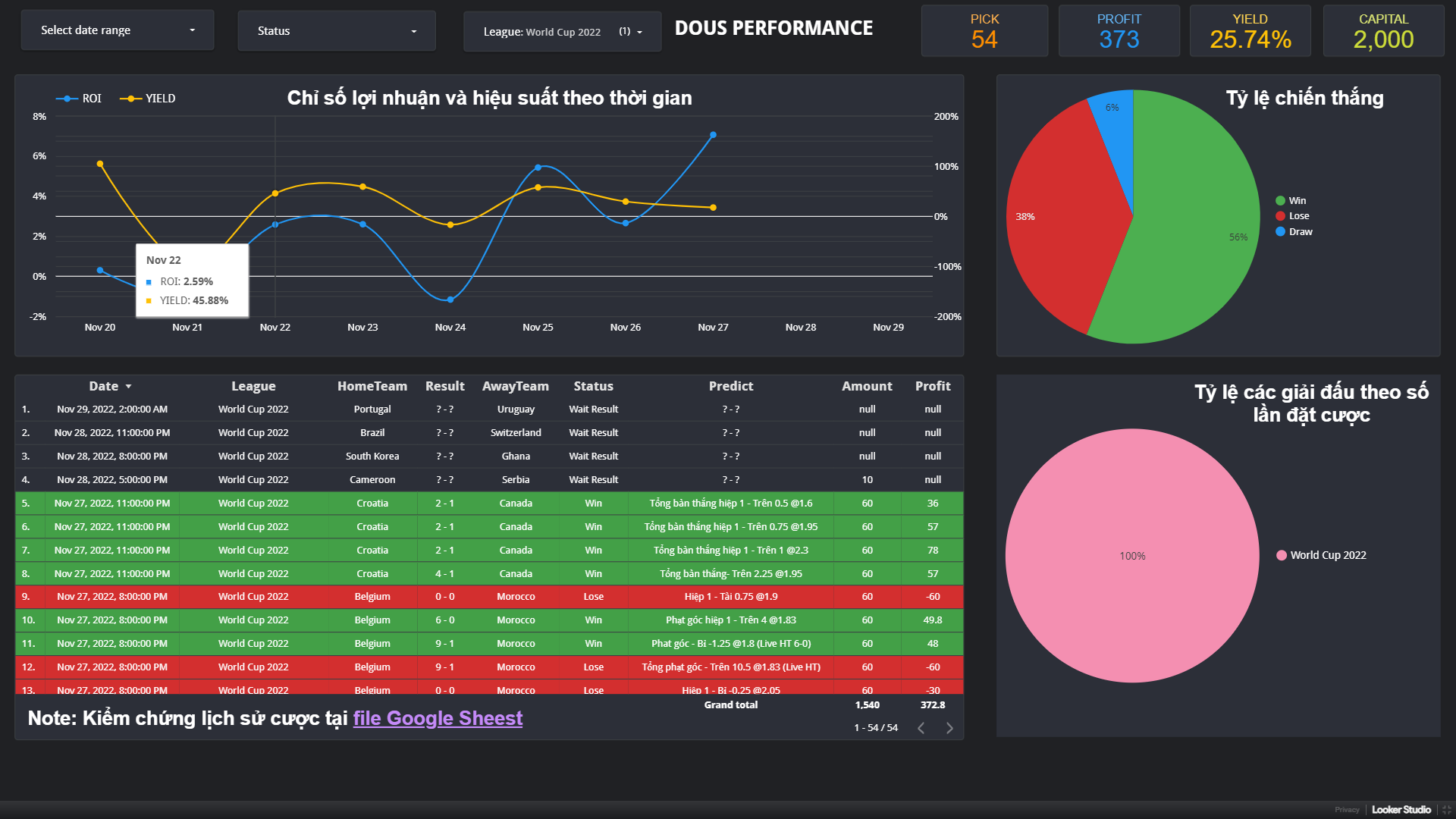1456x819 pixels.
Task: Click the Nov 27 ROI data point
Action: tap(713, 135)
